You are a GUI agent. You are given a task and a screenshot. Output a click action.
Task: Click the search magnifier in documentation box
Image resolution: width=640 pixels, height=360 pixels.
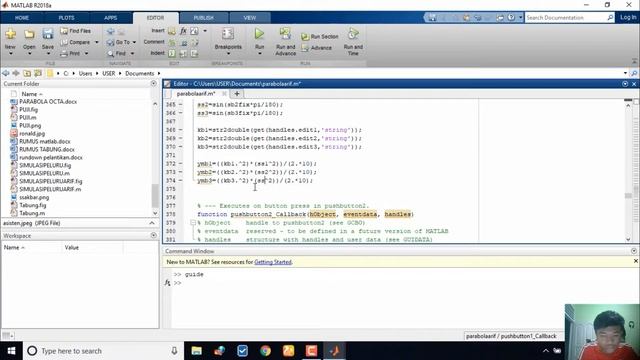(x=610, y=18)
